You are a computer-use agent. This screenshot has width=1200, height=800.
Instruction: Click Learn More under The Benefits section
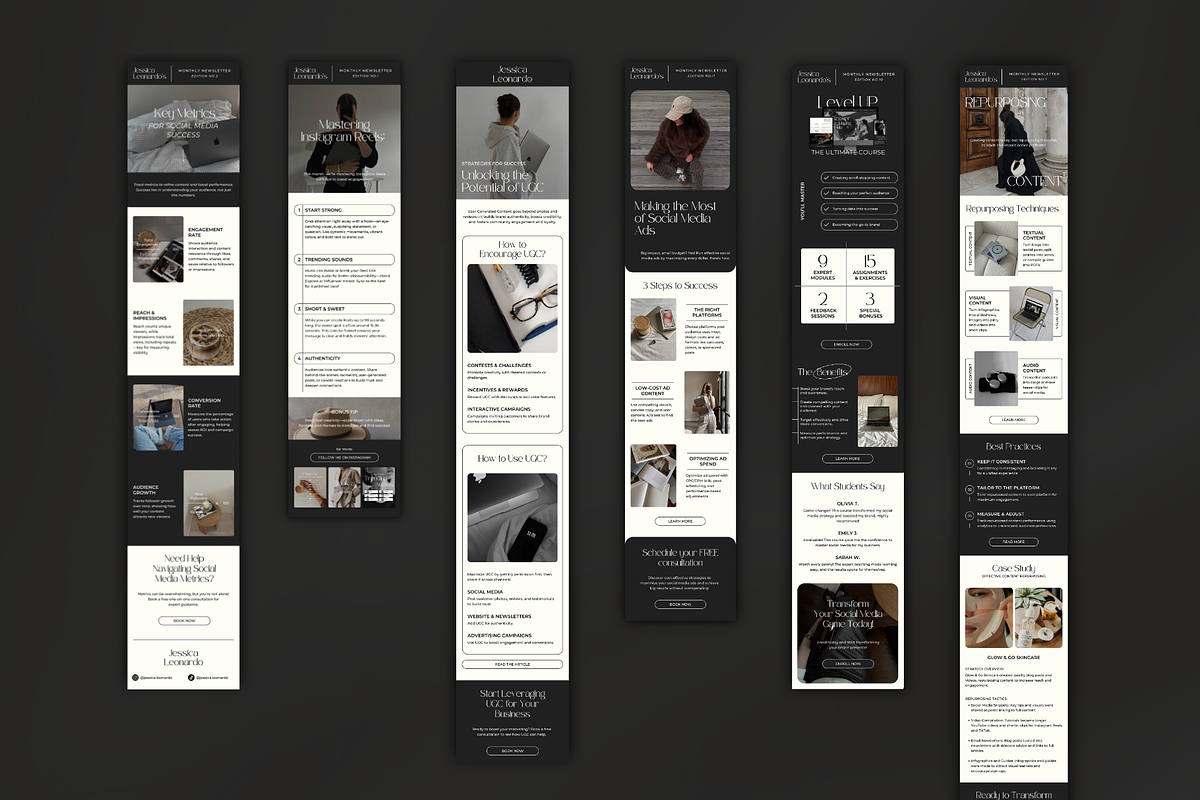click(847, 458)
